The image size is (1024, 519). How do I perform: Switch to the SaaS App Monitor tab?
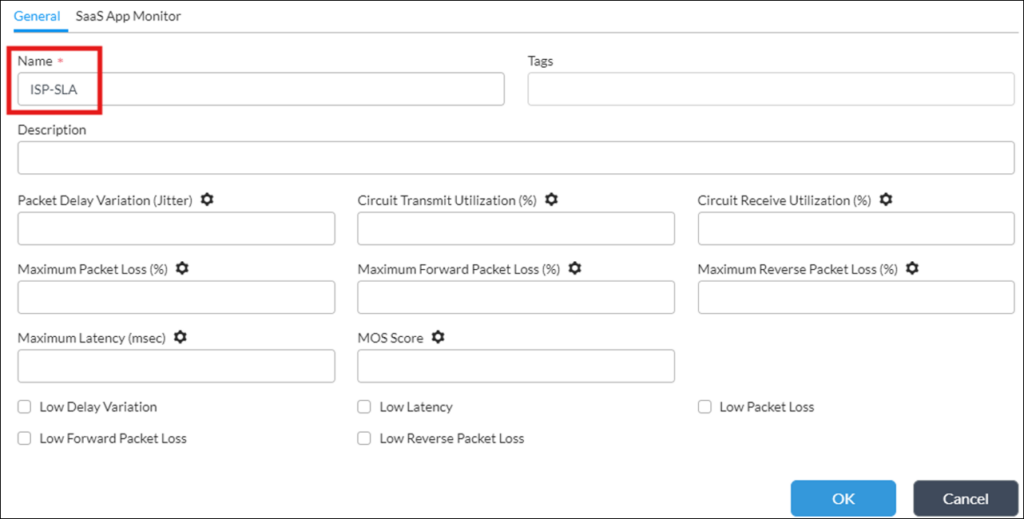pos(128,16)
